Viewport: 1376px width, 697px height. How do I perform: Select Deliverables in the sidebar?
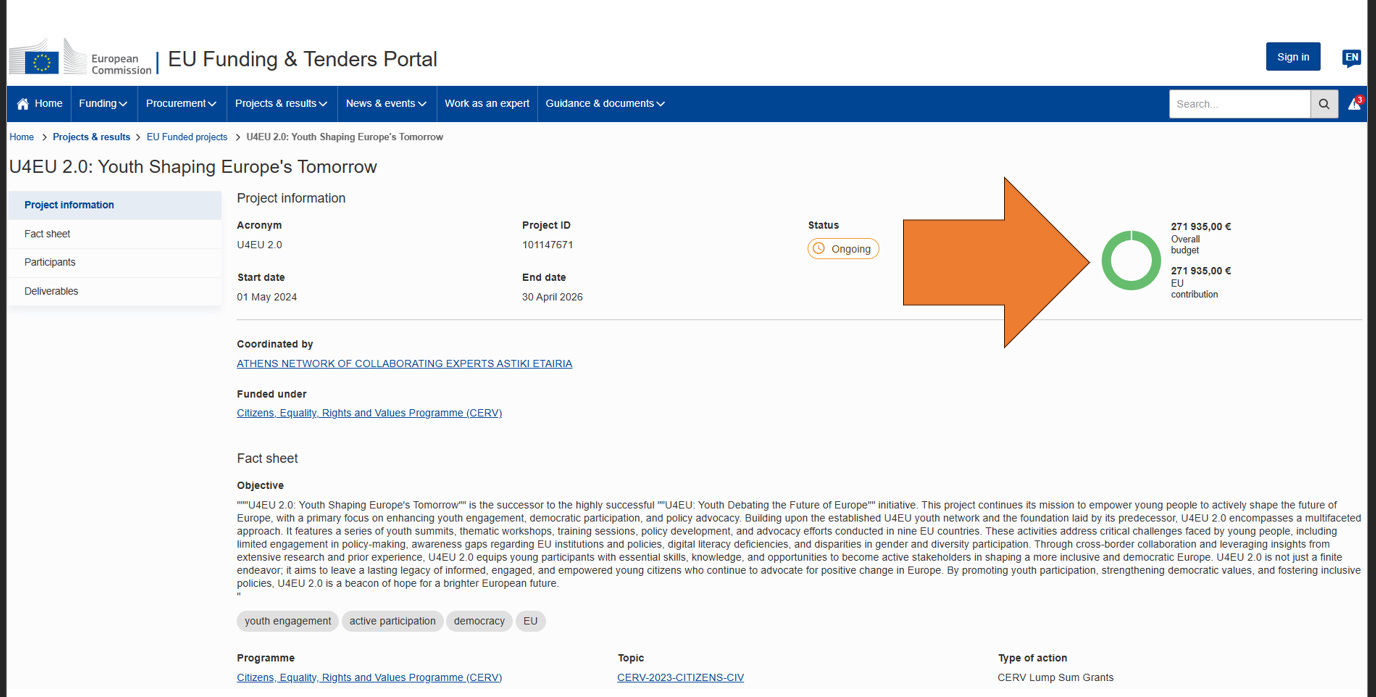pos(115,291)
